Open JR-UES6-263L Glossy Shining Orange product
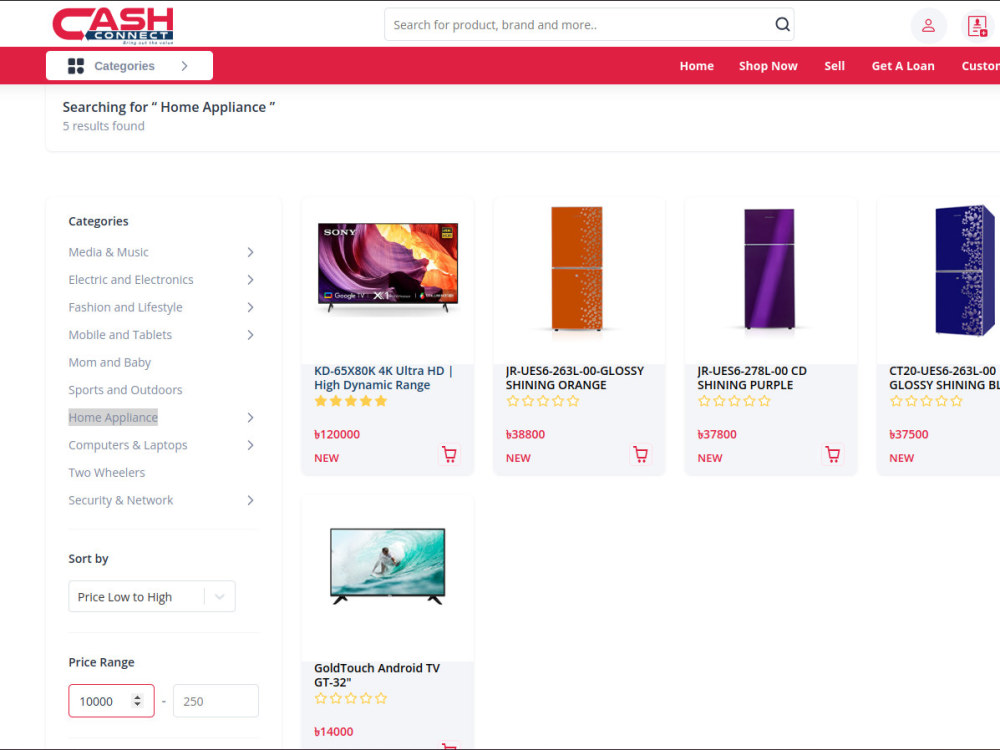The height and width of the screenshot is (750, 1000). [x=575, y=378]
